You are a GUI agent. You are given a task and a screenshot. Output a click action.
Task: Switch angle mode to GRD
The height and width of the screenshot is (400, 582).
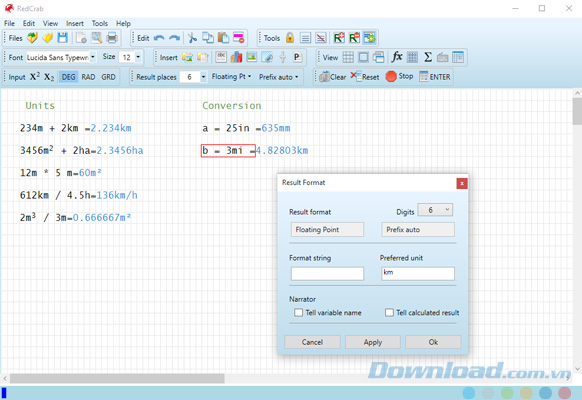[108, 77]
